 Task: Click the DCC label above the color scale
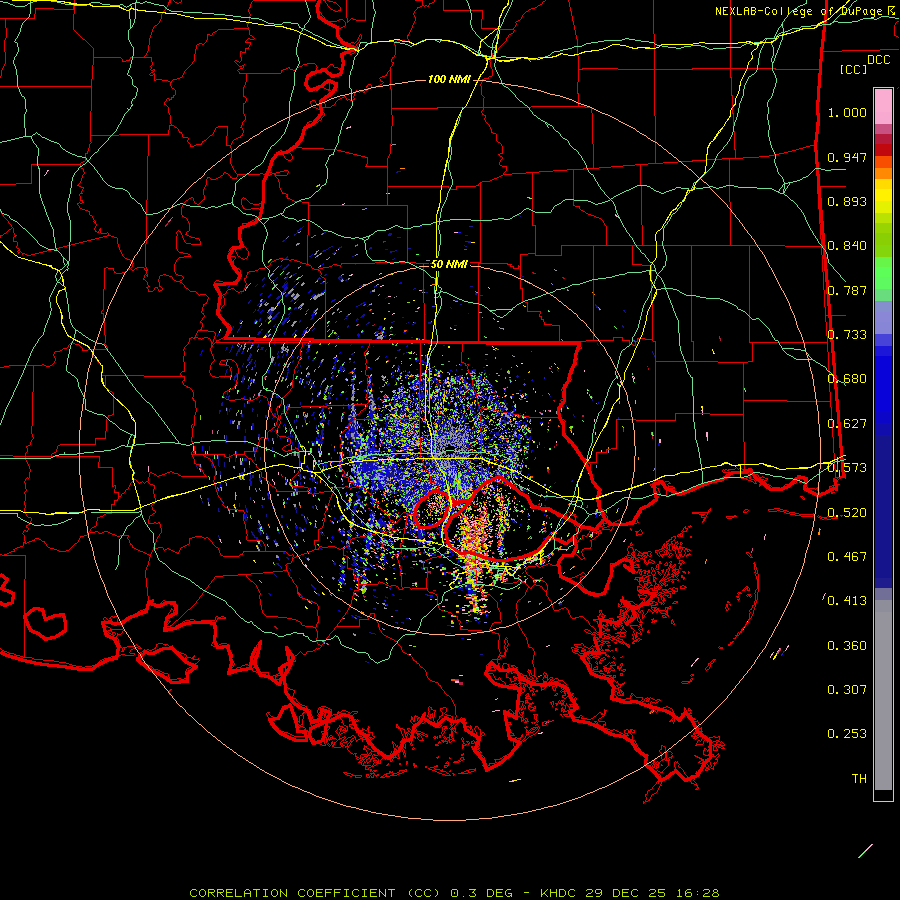coord(878,60)
